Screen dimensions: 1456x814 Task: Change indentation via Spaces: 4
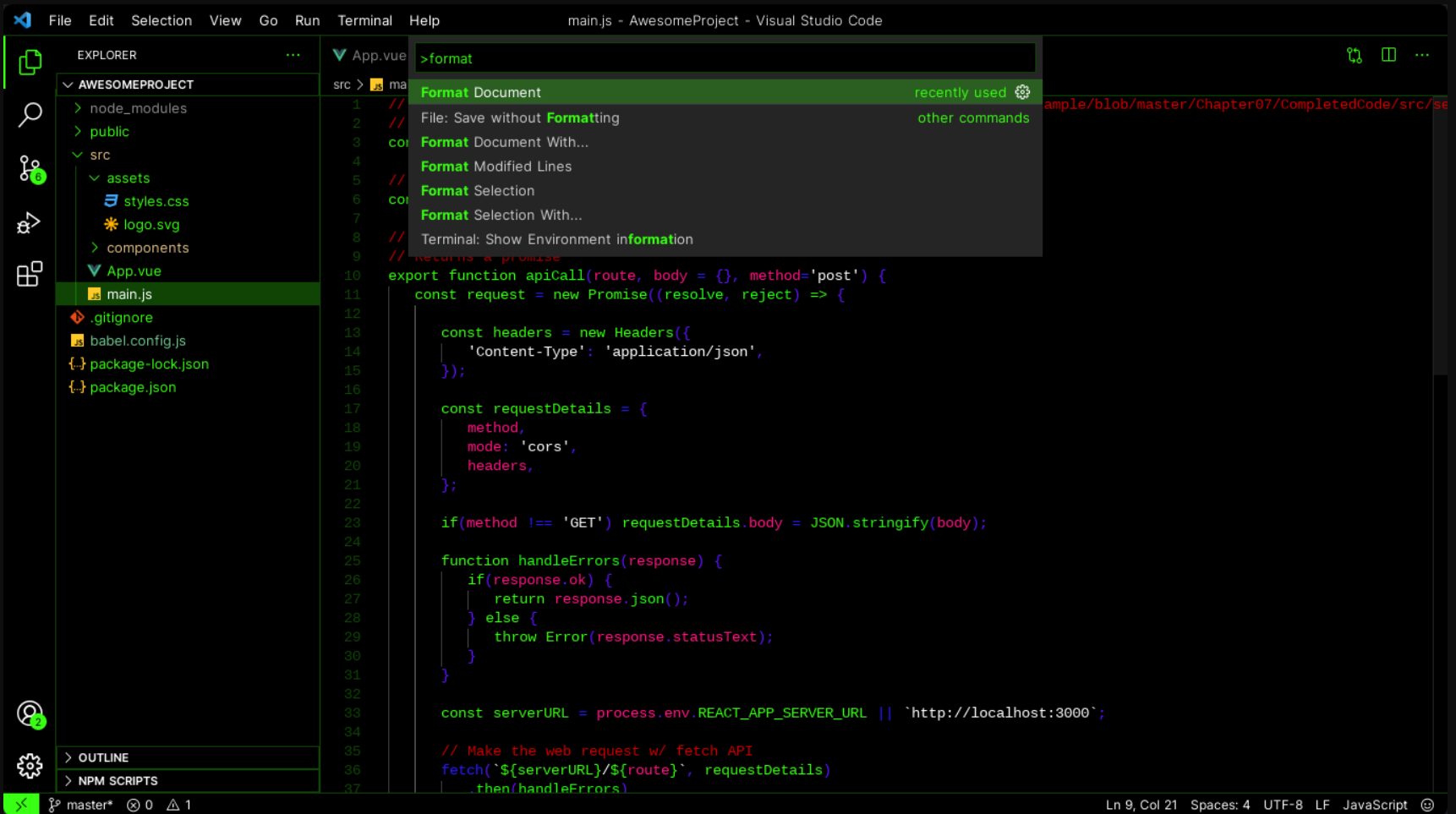[x=1219, y=805]
